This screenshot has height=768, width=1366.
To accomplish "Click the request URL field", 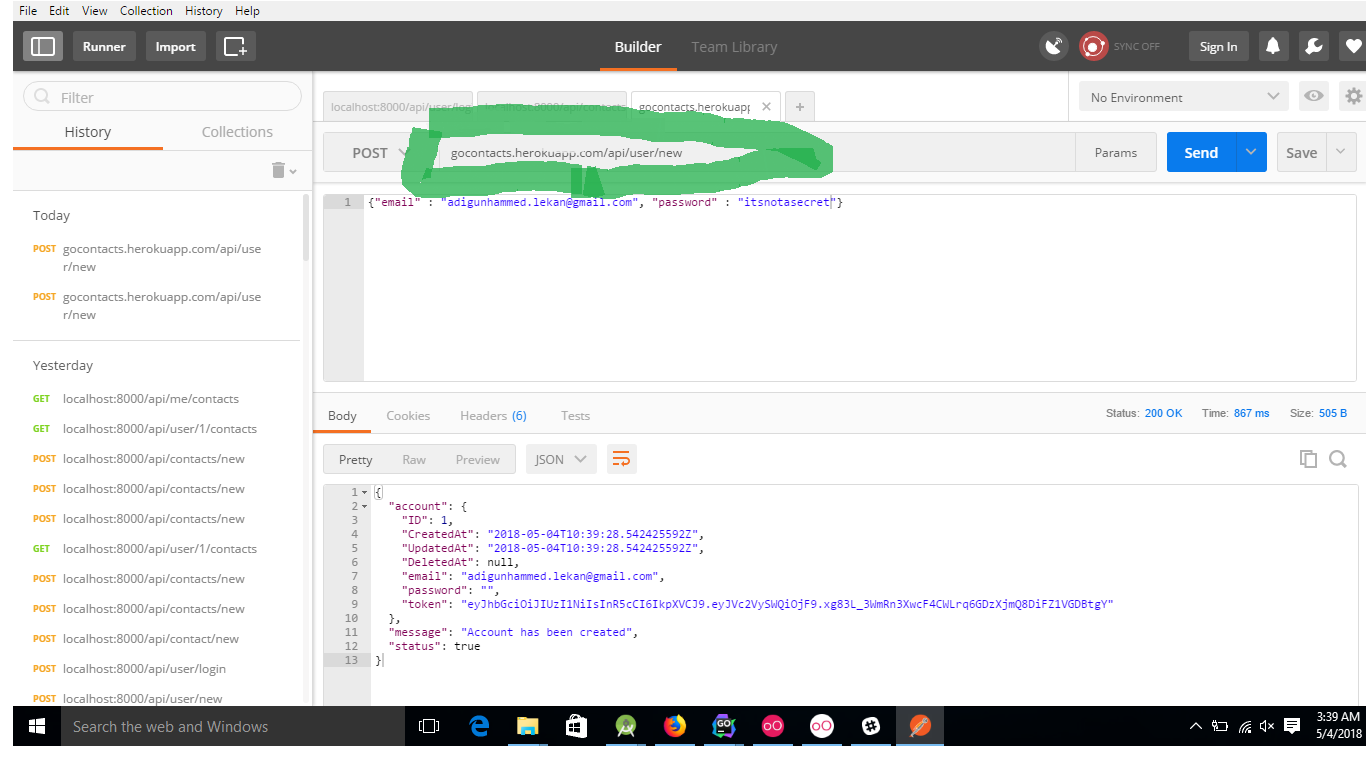I will [757, 153].
